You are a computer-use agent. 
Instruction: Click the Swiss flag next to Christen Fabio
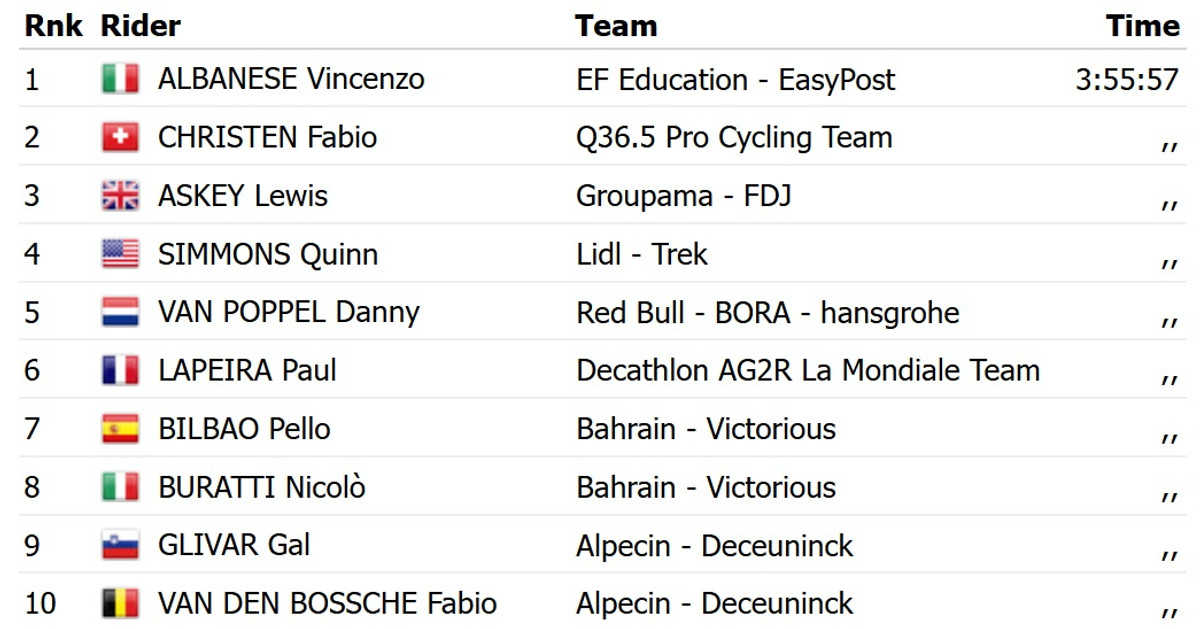(120, 137)
